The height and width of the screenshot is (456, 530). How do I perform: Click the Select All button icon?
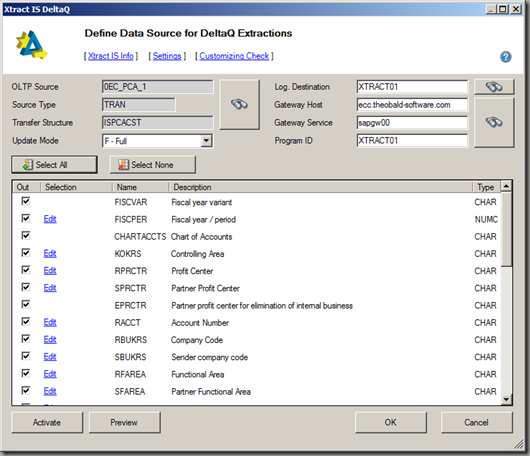point(28,165)
